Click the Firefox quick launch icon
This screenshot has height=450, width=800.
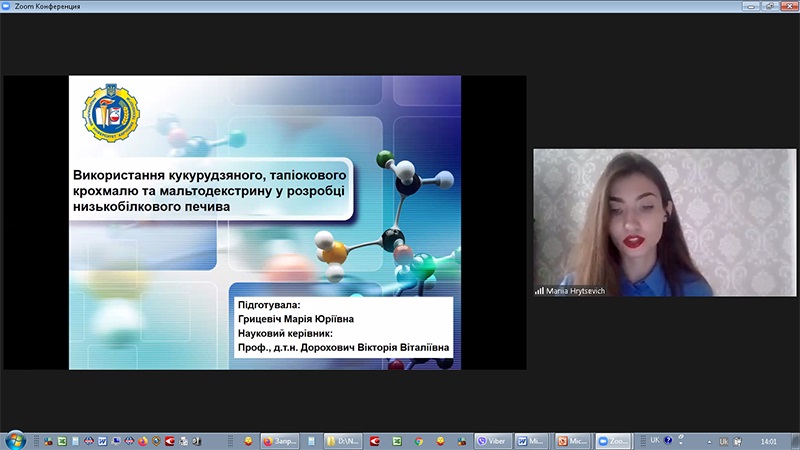click(143, 441)
